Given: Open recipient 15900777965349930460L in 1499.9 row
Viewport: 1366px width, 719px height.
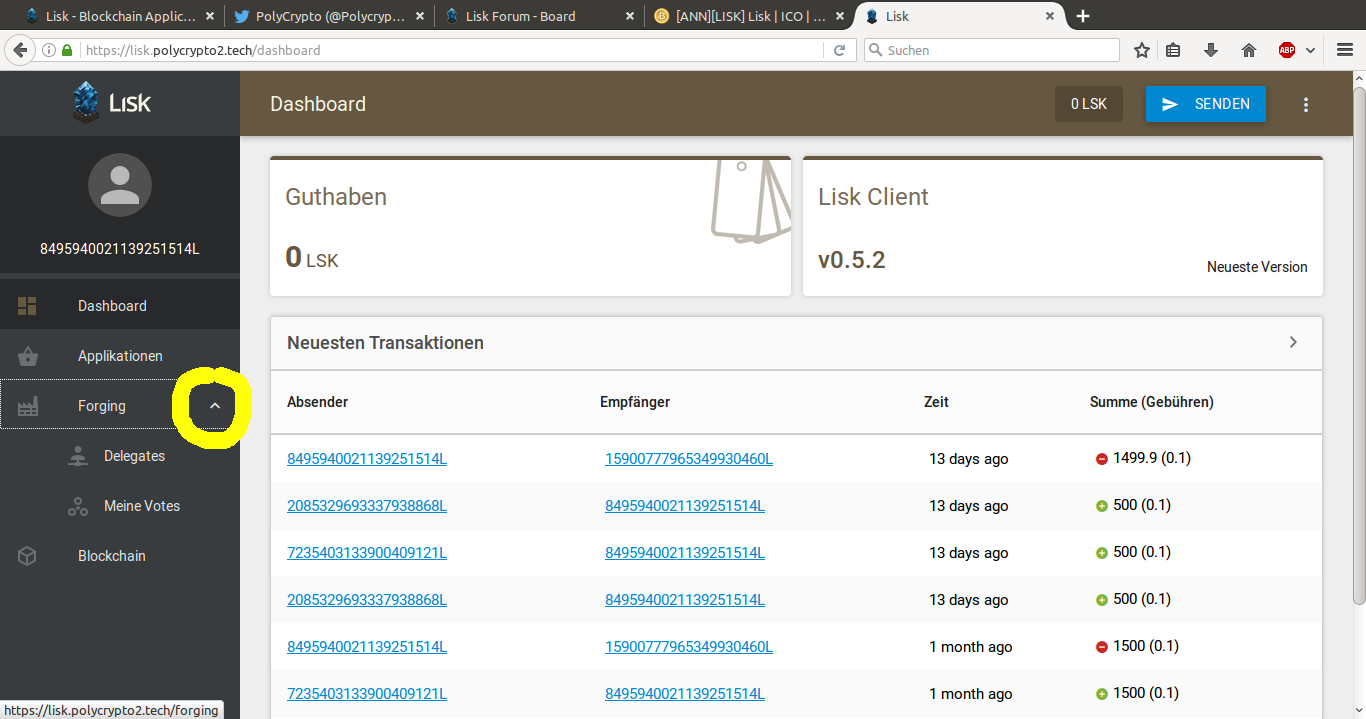Looking at the screenshot, I should [x=689, y=459].
